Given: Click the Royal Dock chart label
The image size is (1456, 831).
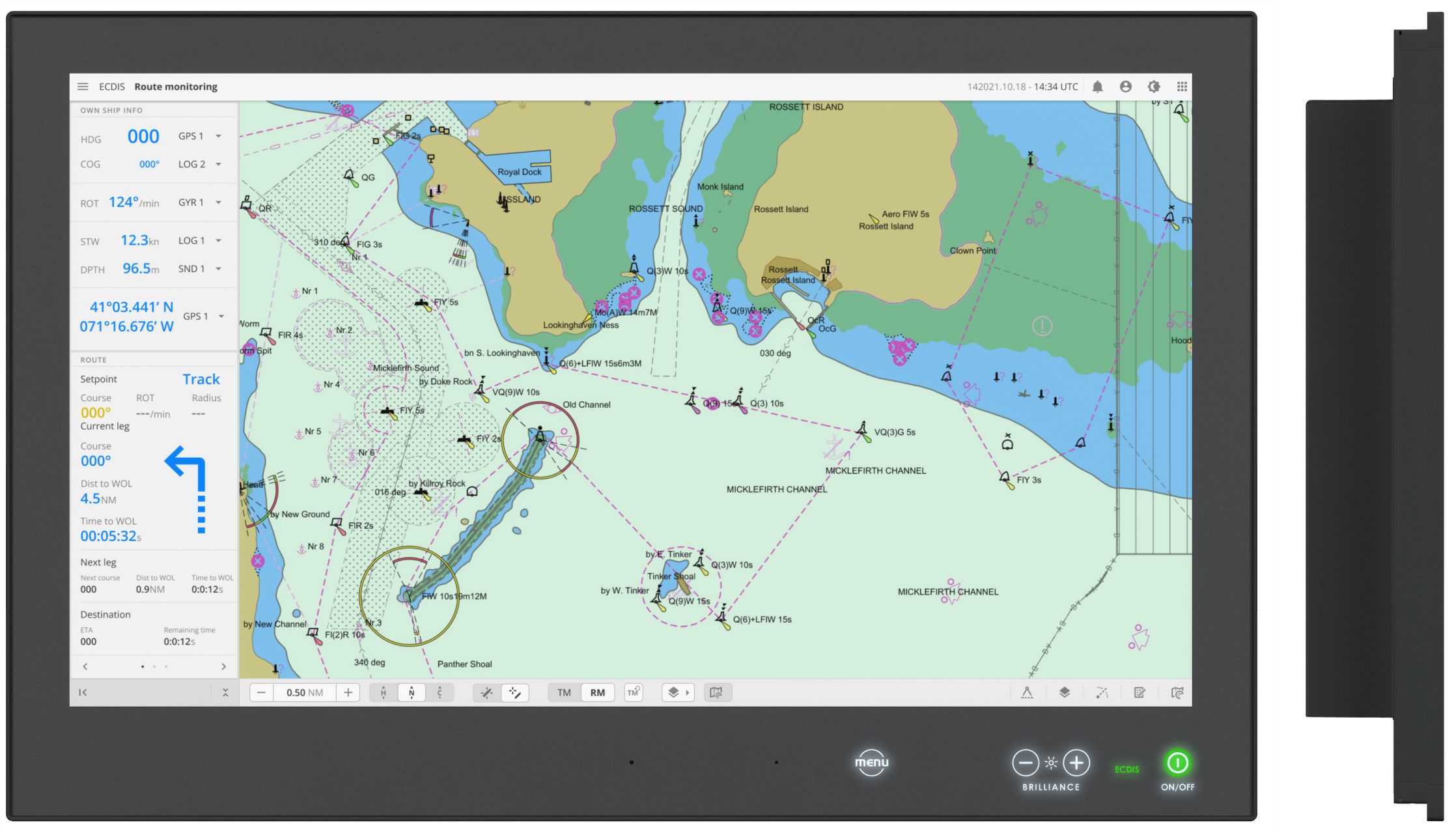Looking at the screenshot, I should tap(519, 172).
